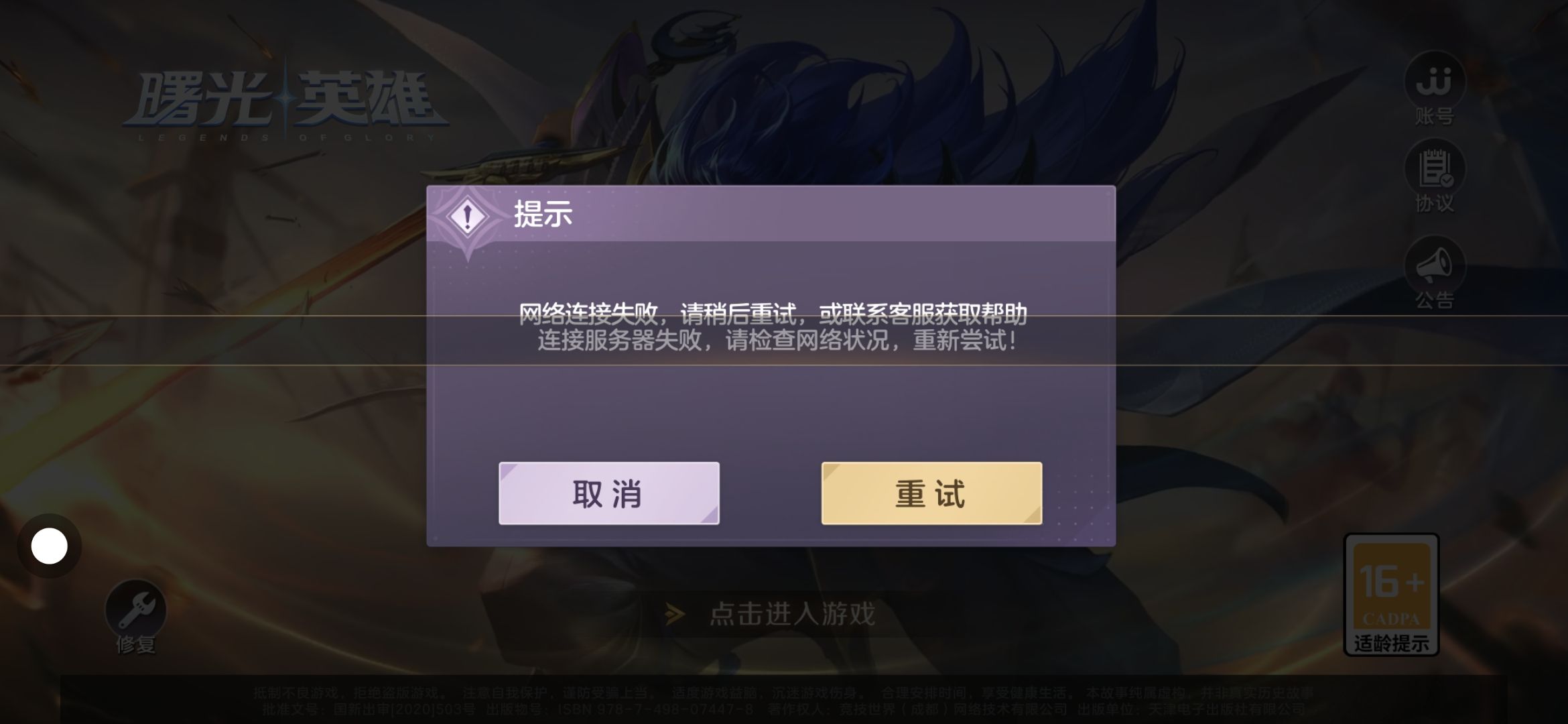Tap the 账号 text label
The height and width of the screenshot is (724, 1568).
pyautogui.click(x=1435, y=117)
